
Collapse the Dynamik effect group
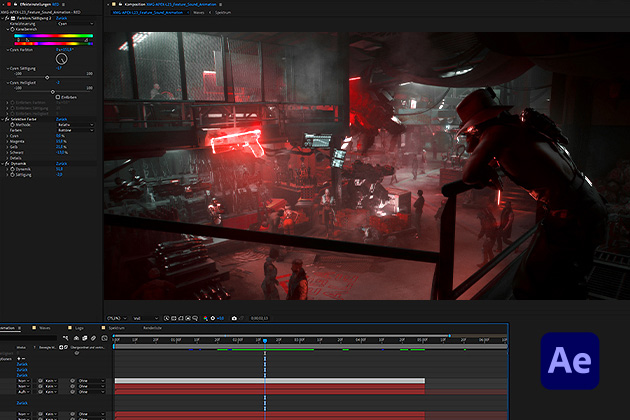click(x=2, y=164)
